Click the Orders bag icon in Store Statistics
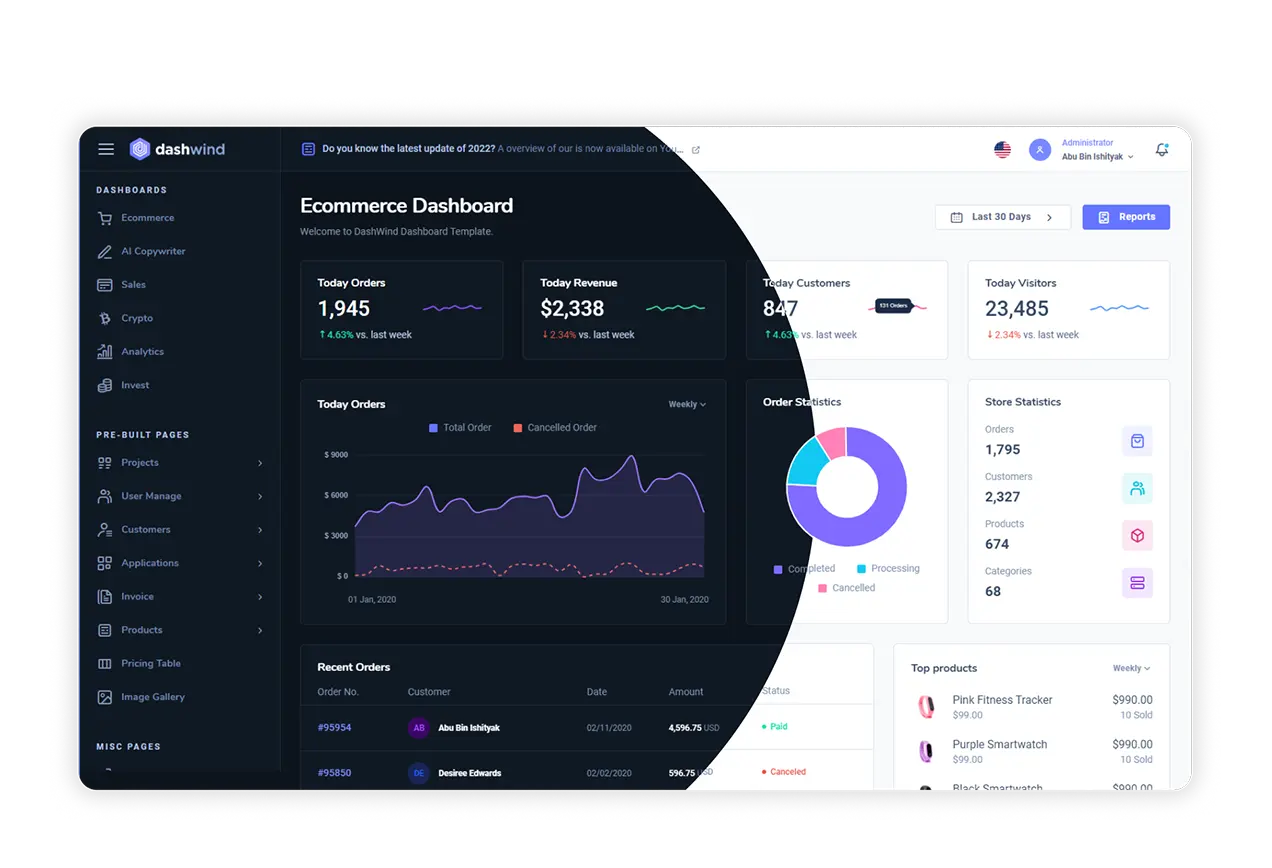 [x=1137, y=441]
